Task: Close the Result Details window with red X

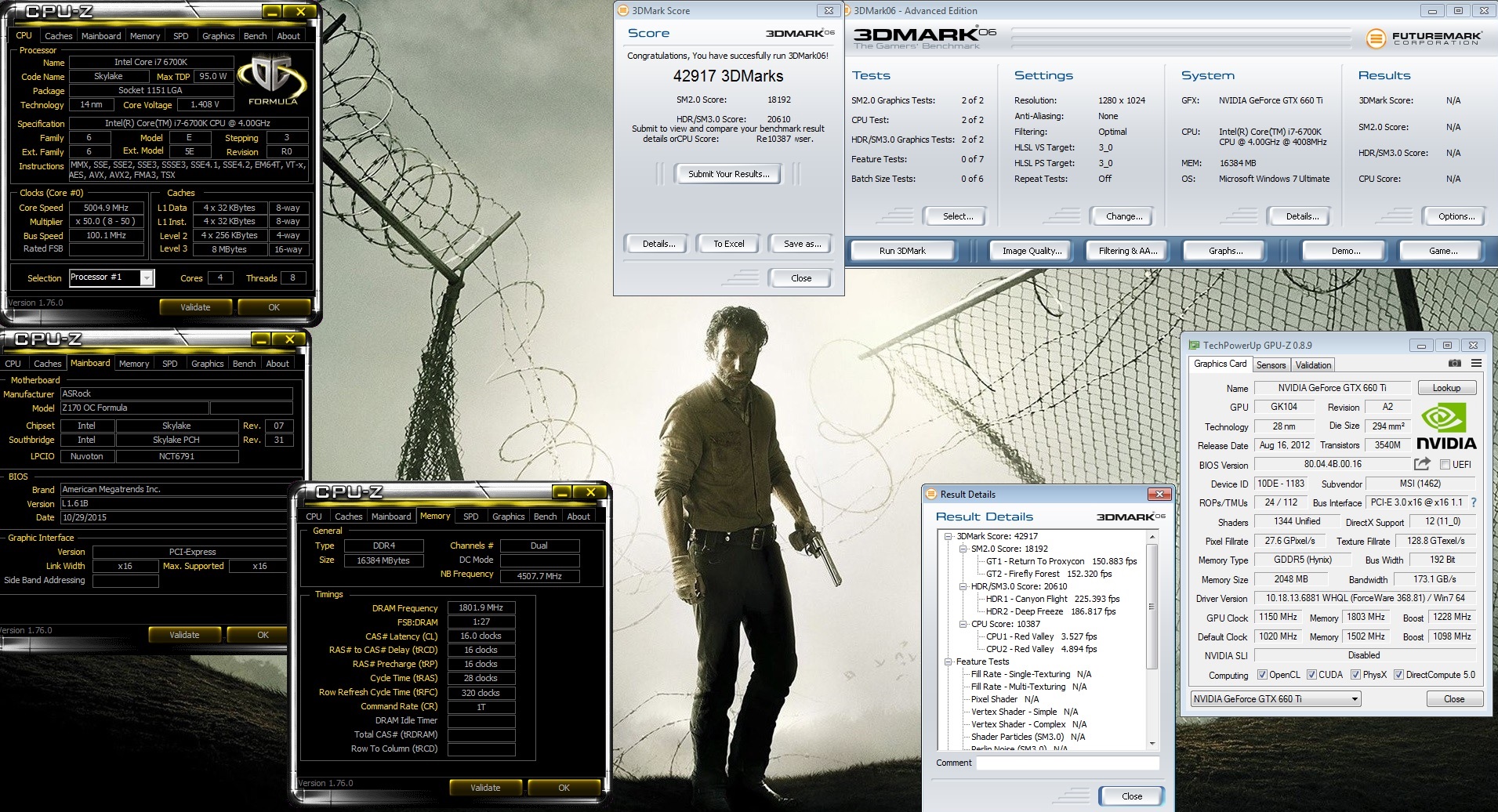Action: click(1159, 494)
